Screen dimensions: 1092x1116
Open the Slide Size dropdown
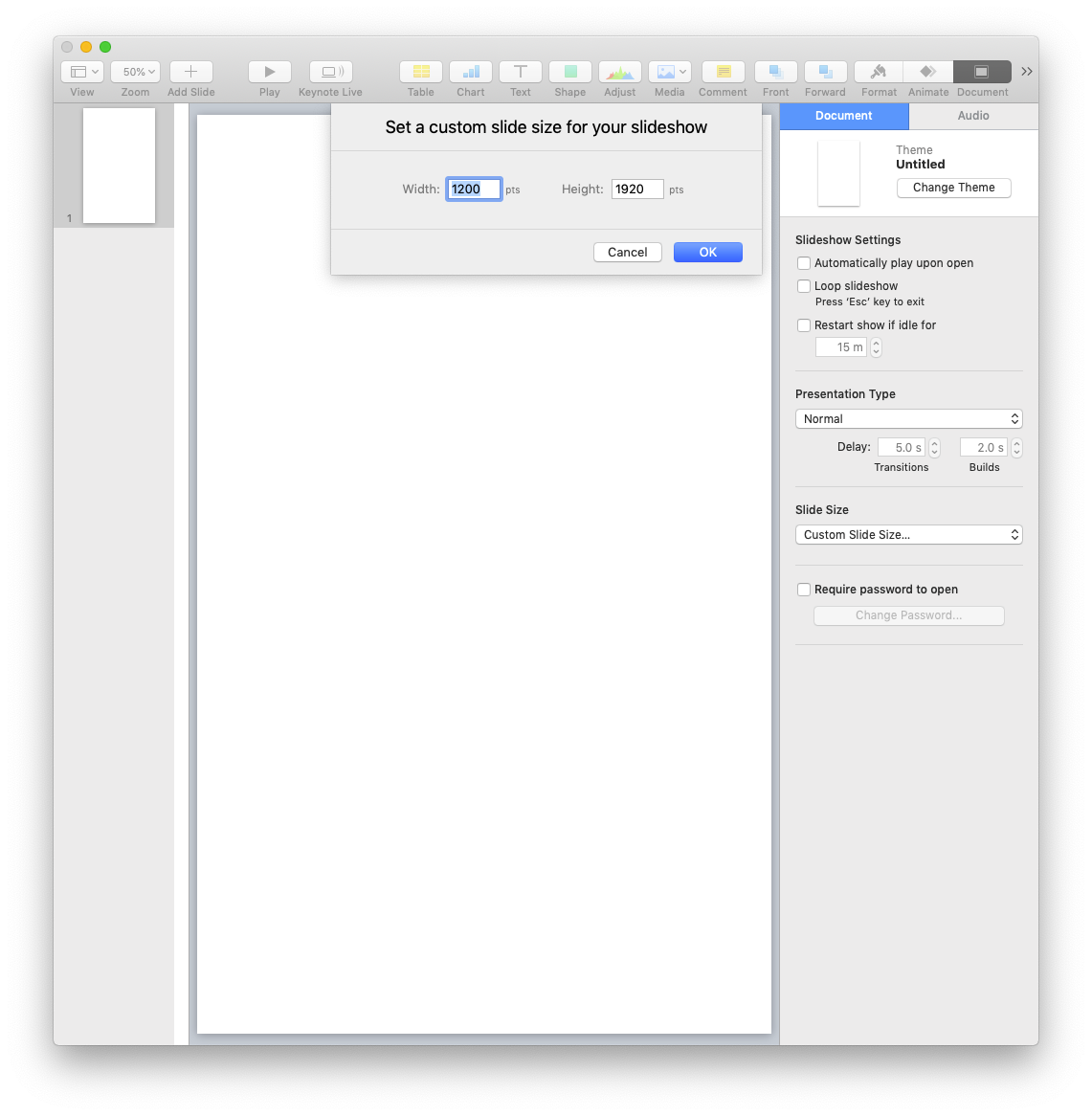tap(907, 534)
